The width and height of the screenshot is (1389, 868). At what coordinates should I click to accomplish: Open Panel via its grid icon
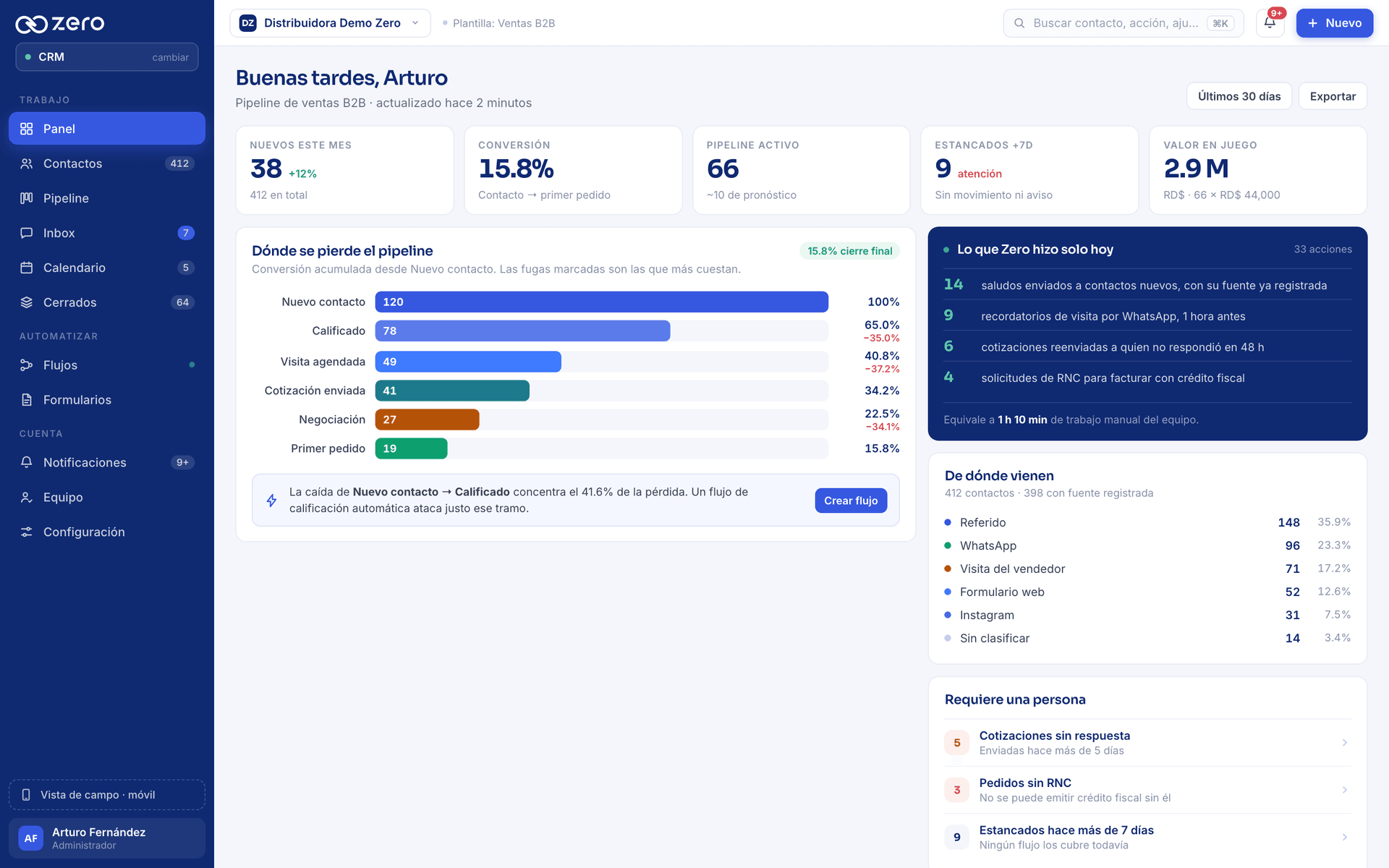(27, 129)
